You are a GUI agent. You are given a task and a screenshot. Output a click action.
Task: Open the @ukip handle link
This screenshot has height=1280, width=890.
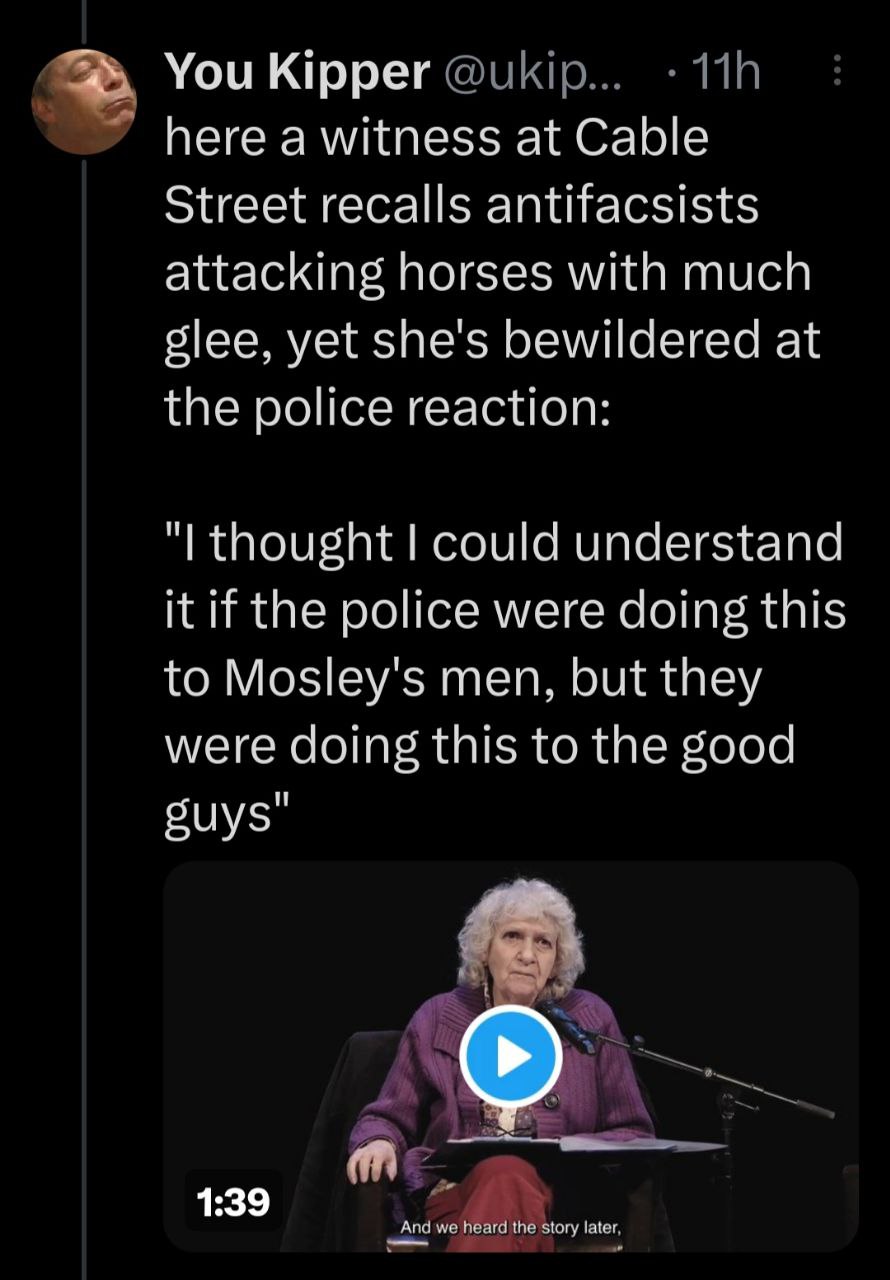tap(530, 73)
